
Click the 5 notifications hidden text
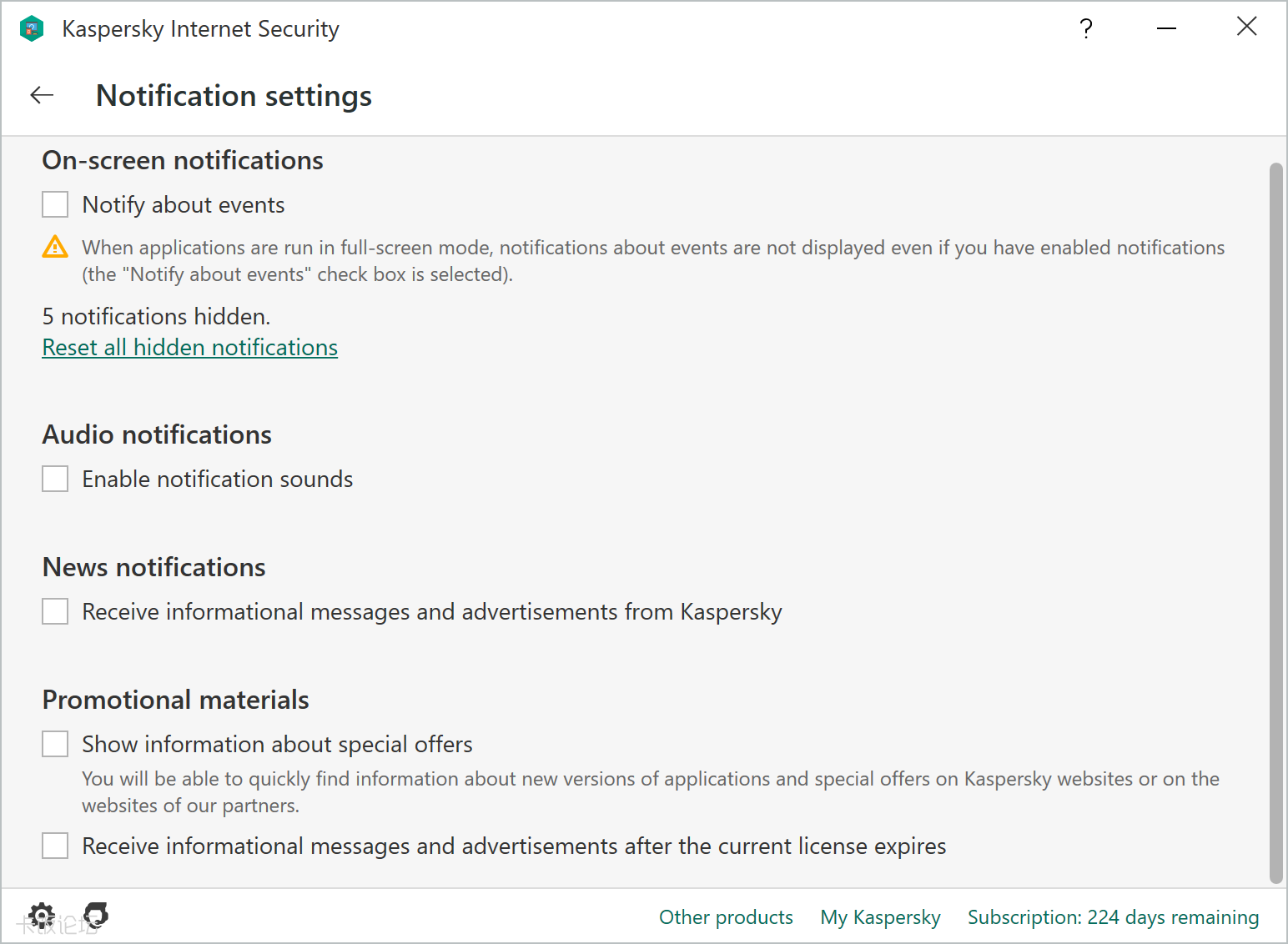point(156,317)
